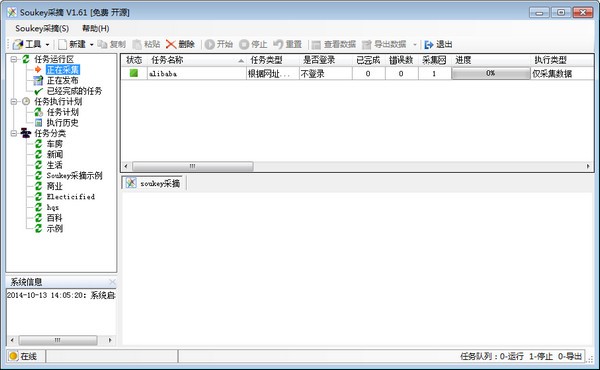Screen dimensions: 600x370
Task: Open 查看数据 view data button
Action: [333, 44]
